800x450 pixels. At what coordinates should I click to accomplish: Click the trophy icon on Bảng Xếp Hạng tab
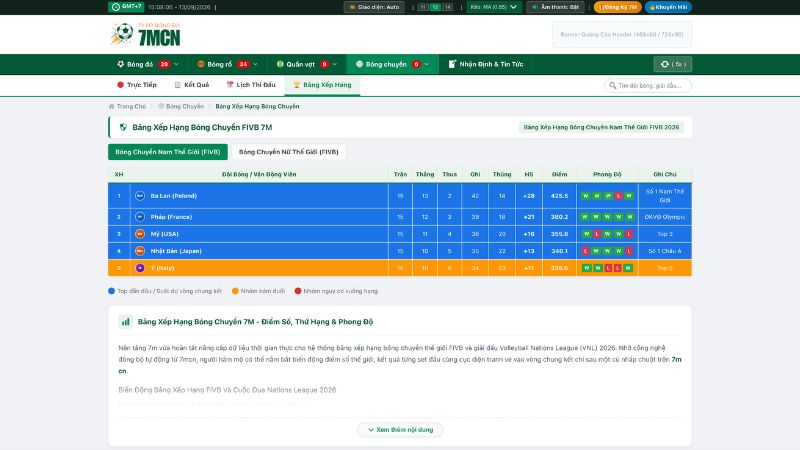pos(296,85)
